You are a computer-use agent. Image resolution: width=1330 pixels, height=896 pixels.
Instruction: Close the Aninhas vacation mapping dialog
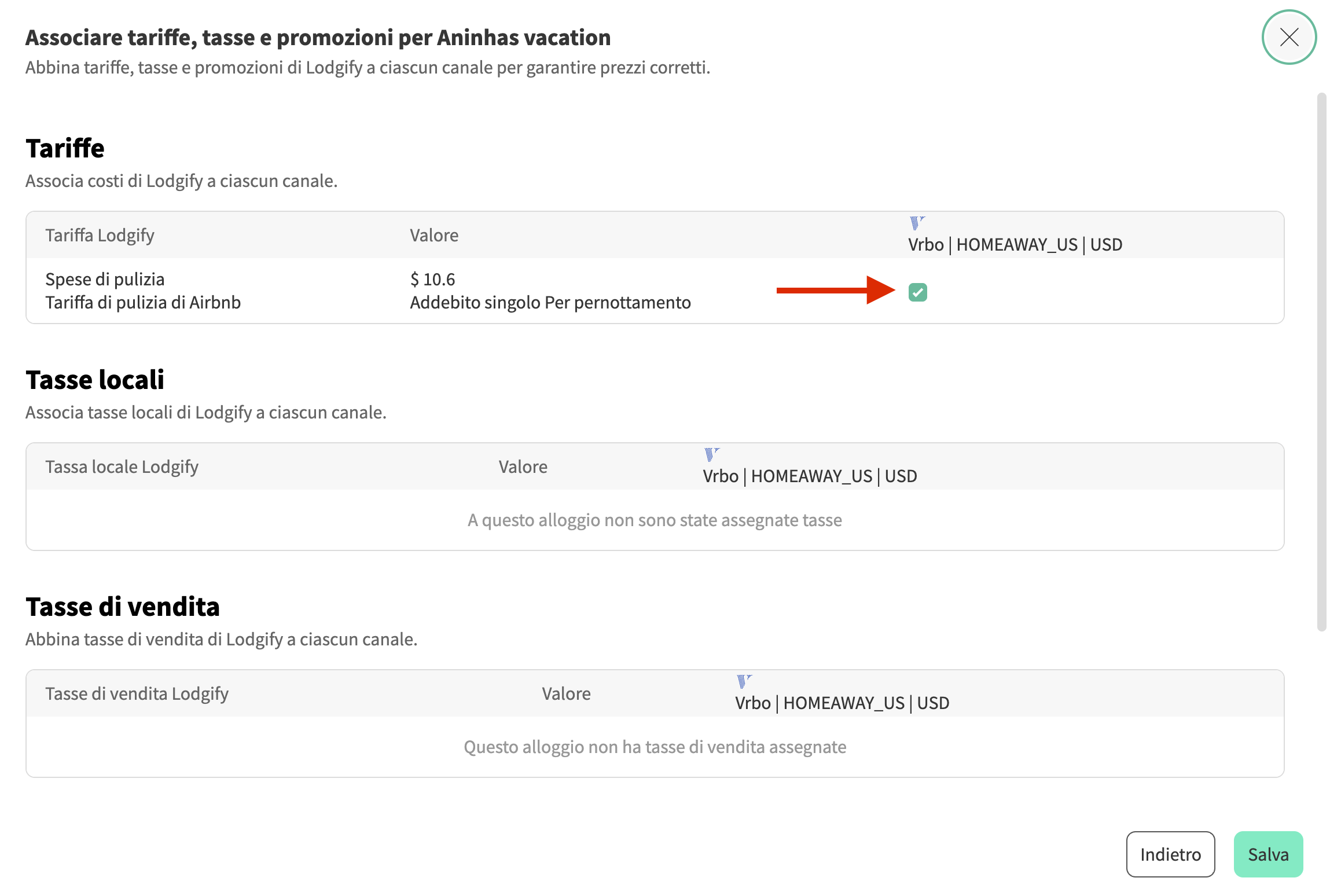(1288, 38)
